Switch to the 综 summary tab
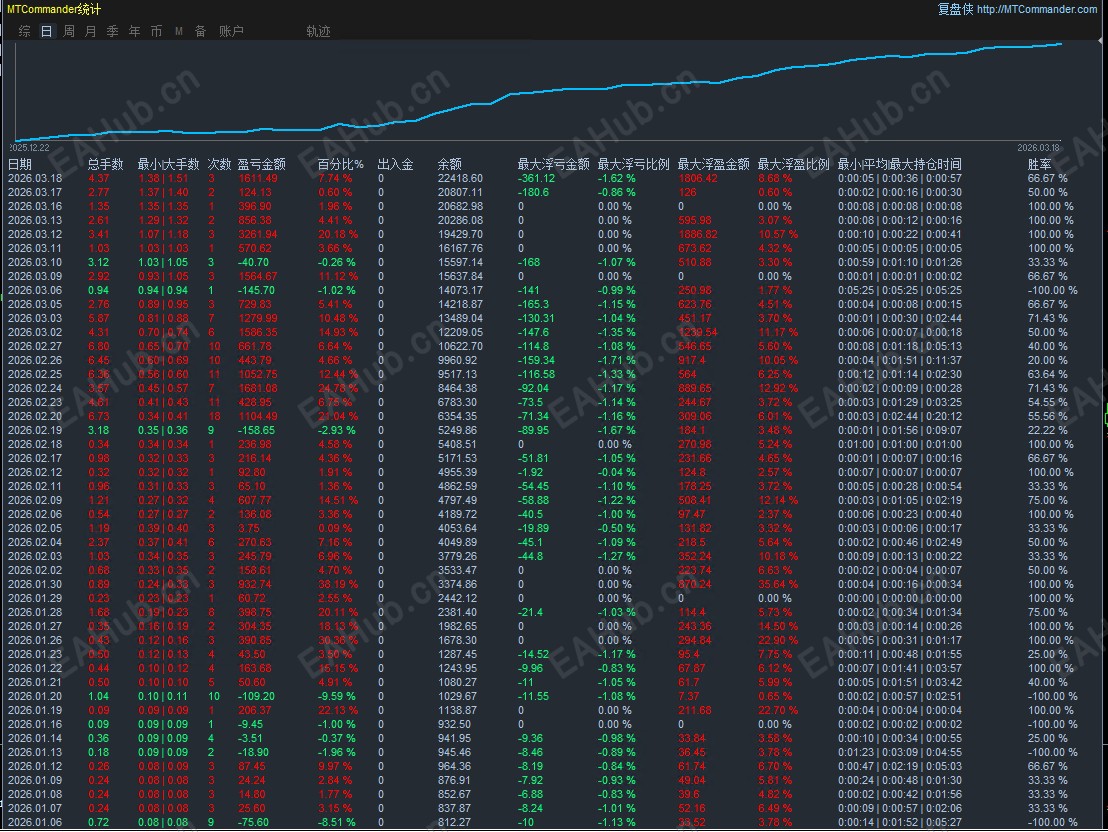 [25, 31]
